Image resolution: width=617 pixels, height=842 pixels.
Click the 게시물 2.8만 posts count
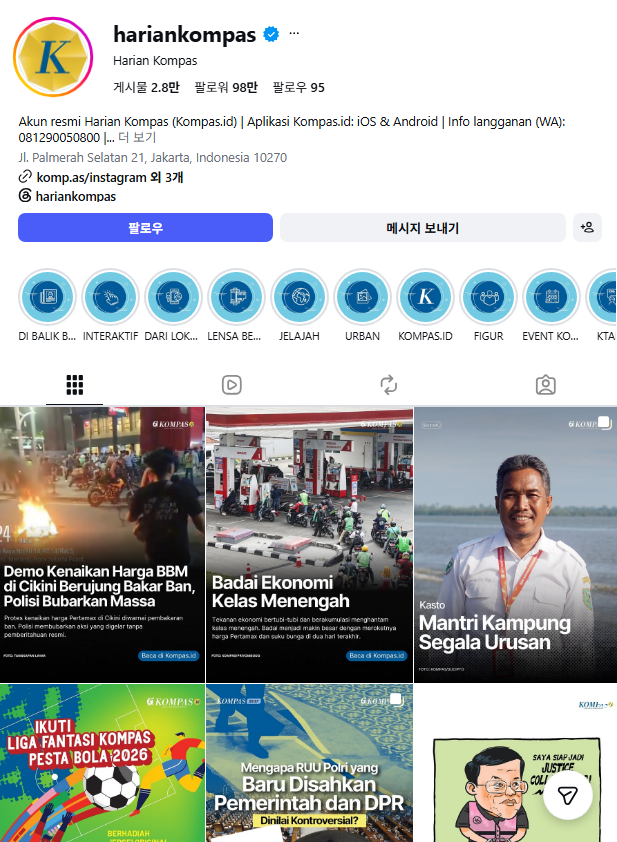point(146,88)
